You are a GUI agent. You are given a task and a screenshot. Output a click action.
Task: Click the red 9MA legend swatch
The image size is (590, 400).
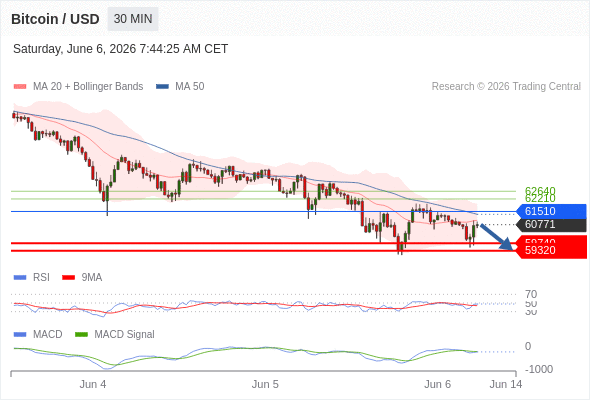click(68, 278)
